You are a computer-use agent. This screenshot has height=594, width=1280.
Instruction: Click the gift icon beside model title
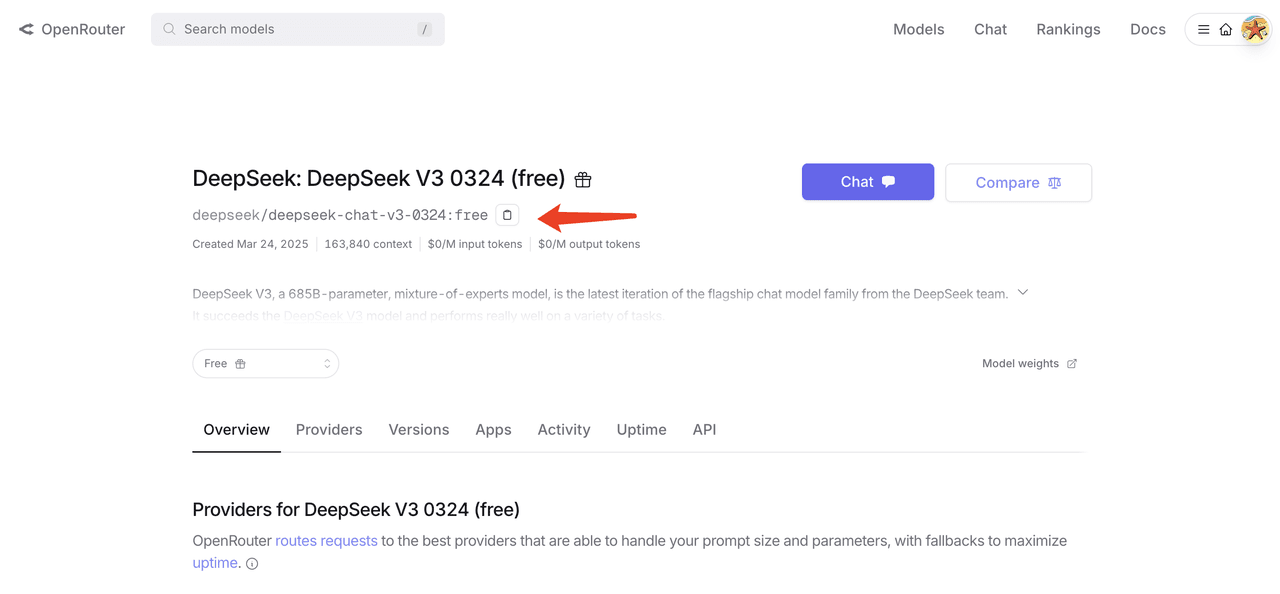[583, 180]
